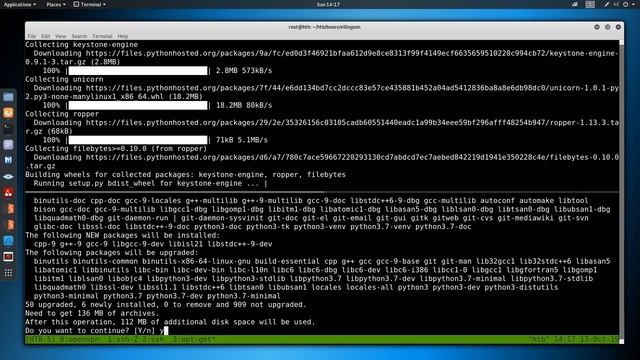Open the Edit menu
640x360 pixels.
(x=45, y=36)
